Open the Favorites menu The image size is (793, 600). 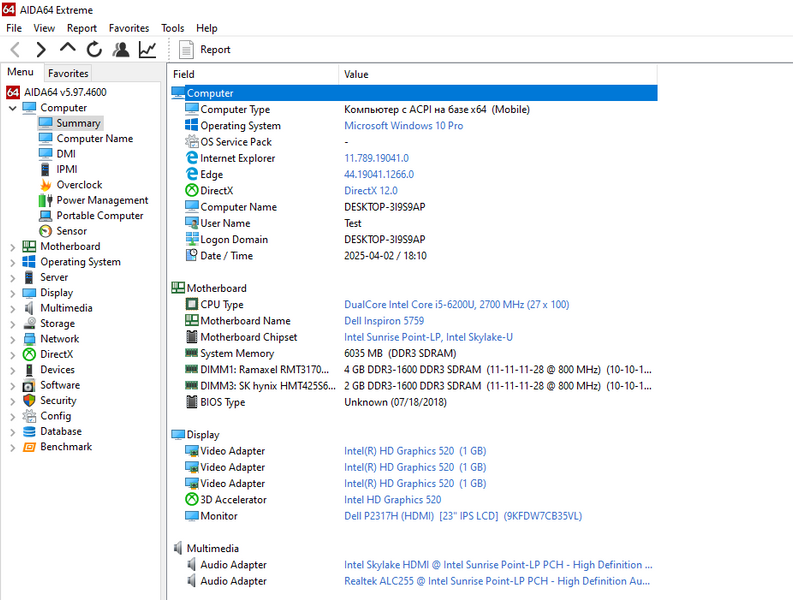click(x=129, y=28)
